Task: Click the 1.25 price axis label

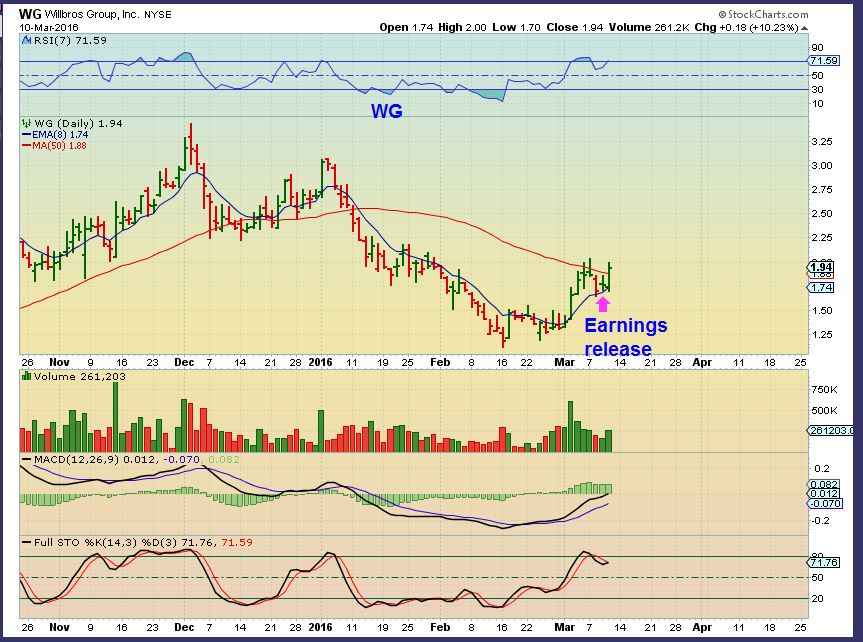Action: tap(822, 334)
